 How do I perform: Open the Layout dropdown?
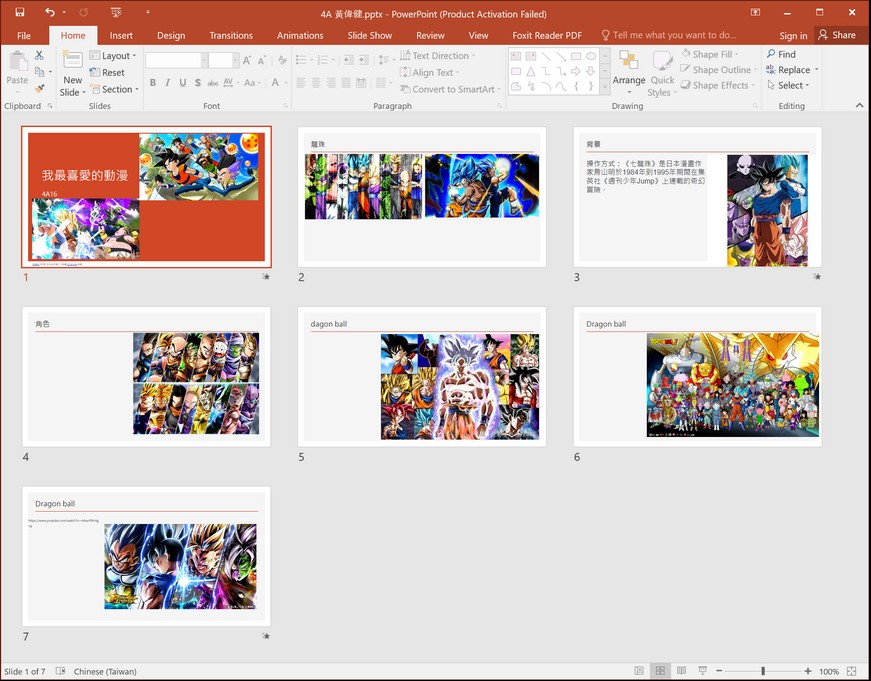point(113,56)
